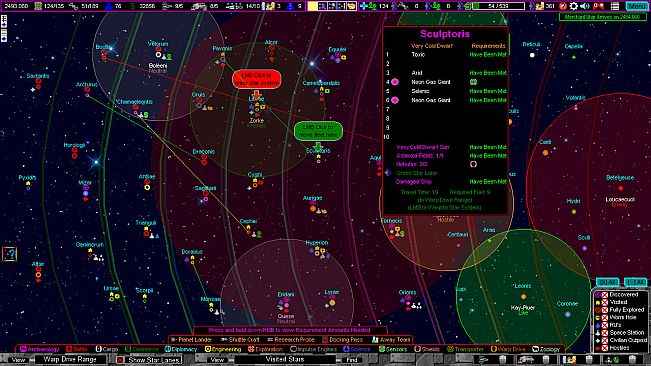Open the Warp Drive Range view selector
The width and height of the screenshot is (651, 366).
(x=70, y=359)
